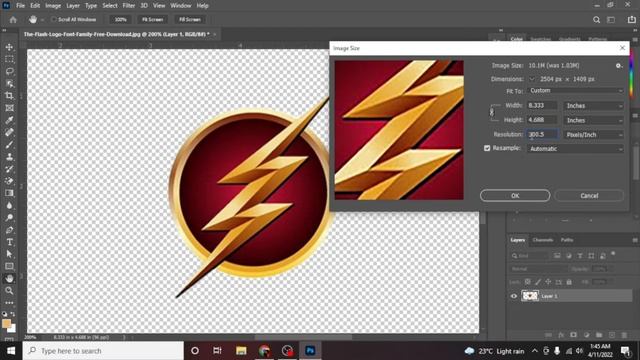640x360 pixels.
Task: Select the Object Selection tool
Action: click(9, 84)
